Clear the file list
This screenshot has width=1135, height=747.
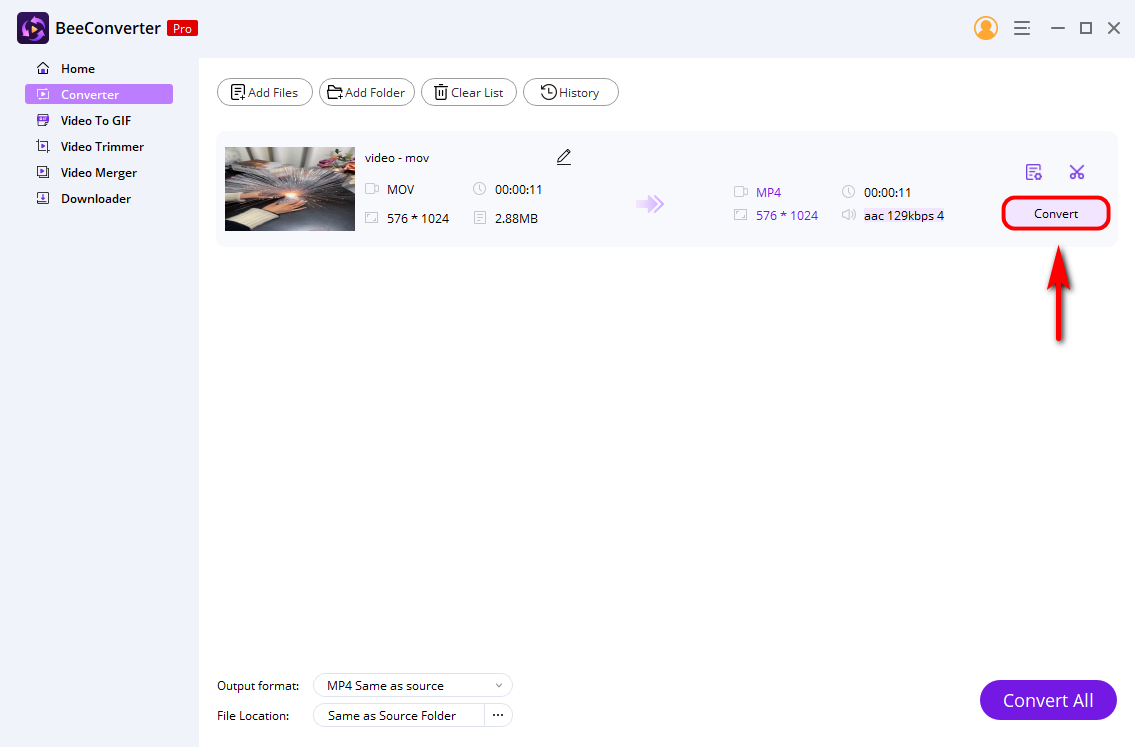(468, 93)
